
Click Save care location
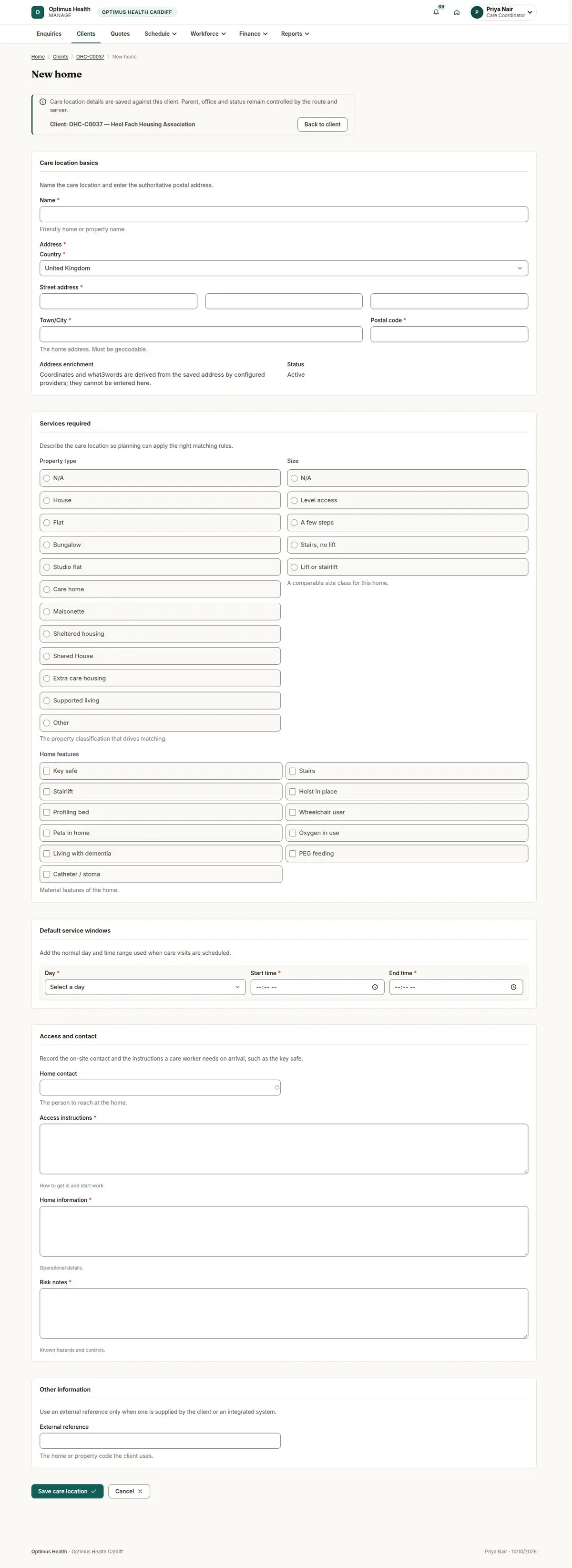click(x=68, y=1491)
